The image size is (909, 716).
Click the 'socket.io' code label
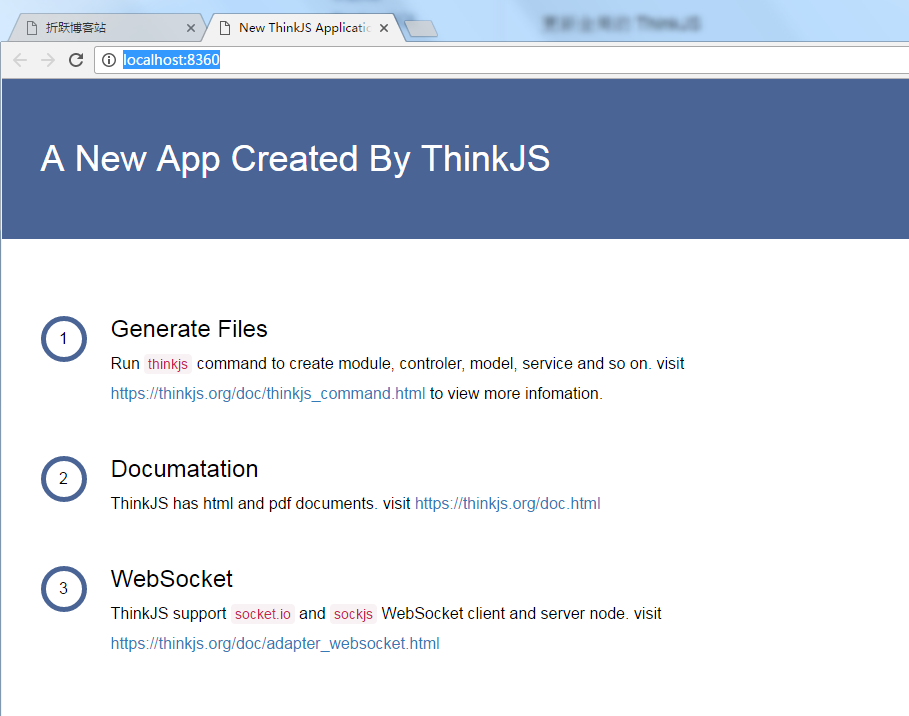(263, 614)
